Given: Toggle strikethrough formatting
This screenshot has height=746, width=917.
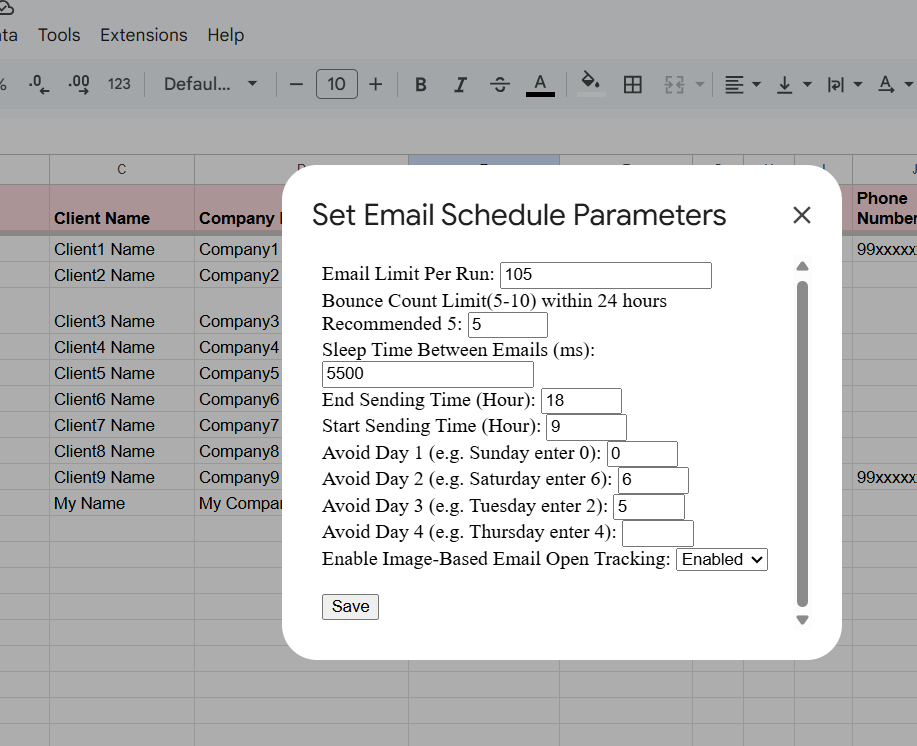Looking at the screenshot, I should click(499, 85).
